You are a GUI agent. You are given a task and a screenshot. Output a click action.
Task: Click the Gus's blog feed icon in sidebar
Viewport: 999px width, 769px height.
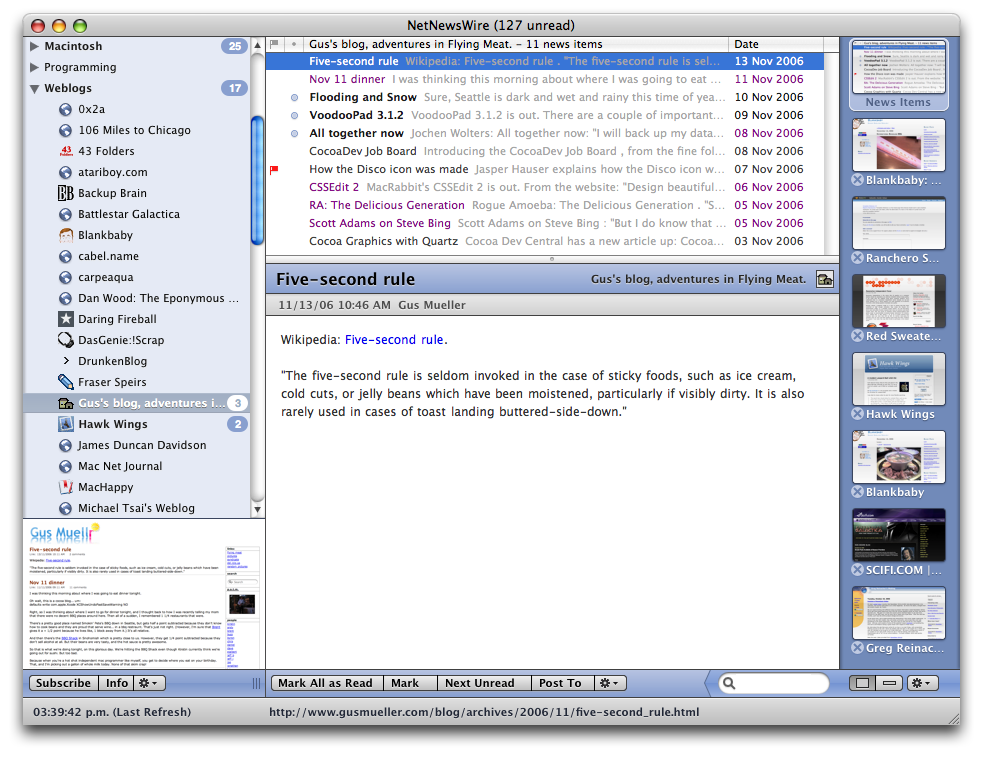(66, 403)
